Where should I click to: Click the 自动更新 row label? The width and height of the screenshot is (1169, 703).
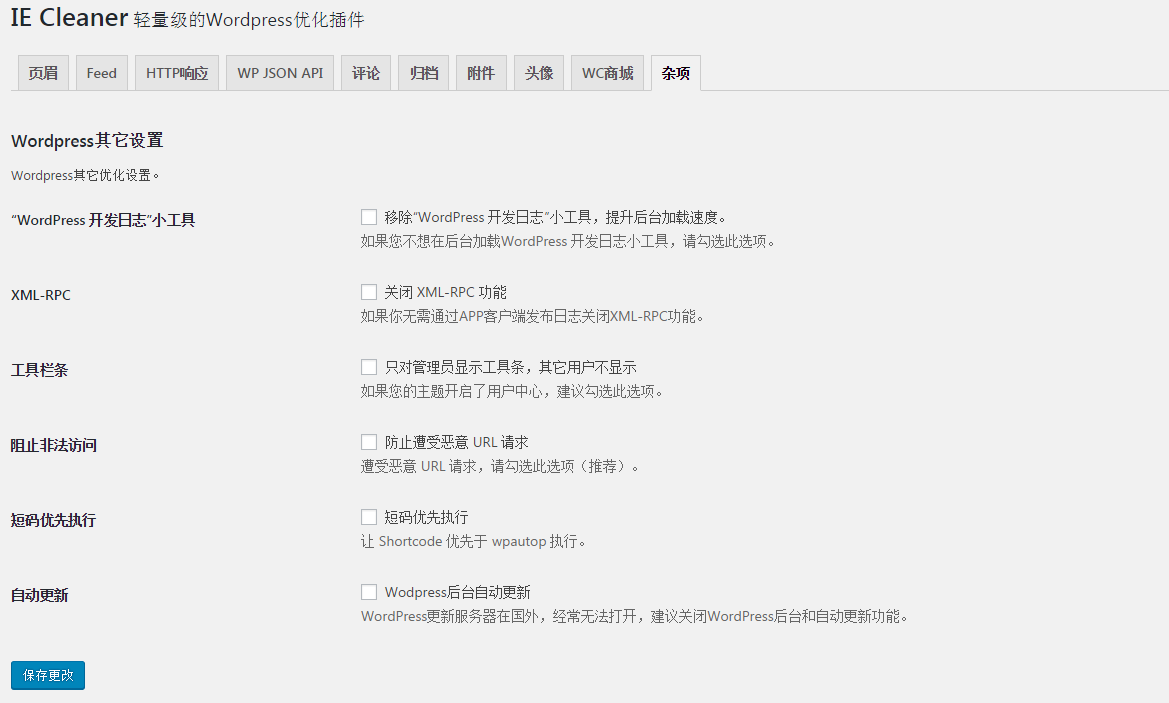40,595
